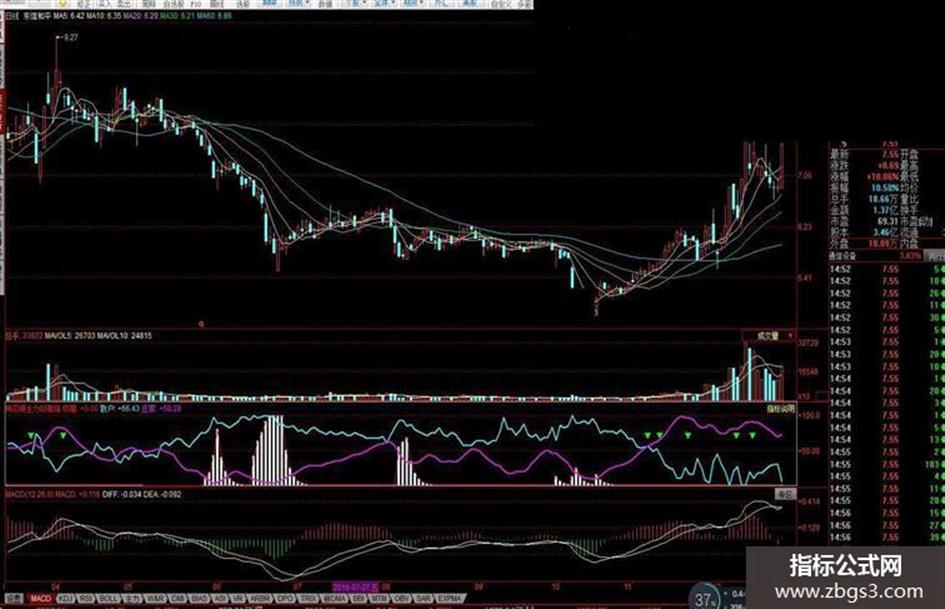The width and height of the screenshot is (945, 609).
Task: Click the MA60 moving average label
Action: click(x=214, y=16)
